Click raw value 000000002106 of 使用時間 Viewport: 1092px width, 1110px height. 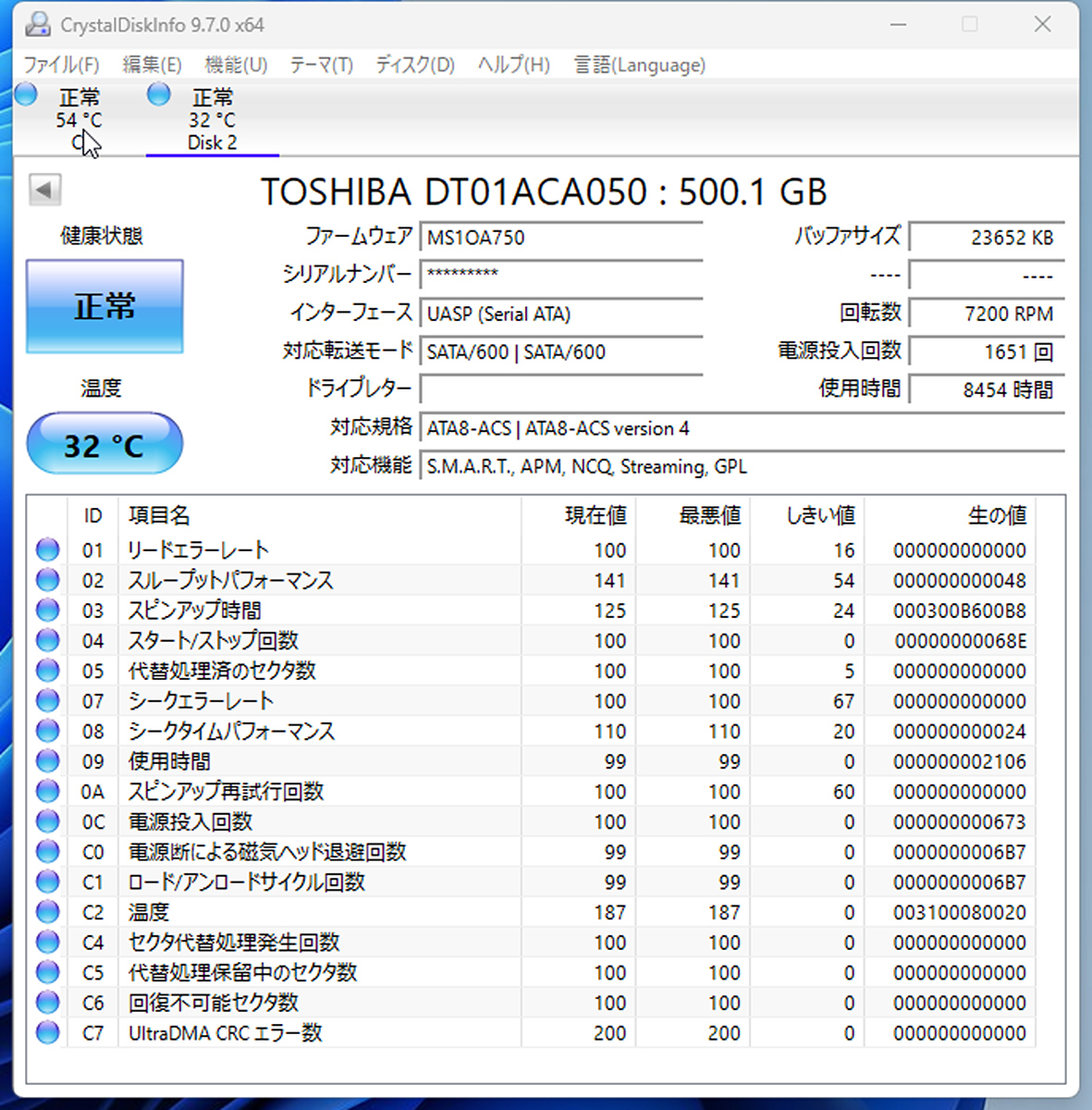(x=960, y=761)
